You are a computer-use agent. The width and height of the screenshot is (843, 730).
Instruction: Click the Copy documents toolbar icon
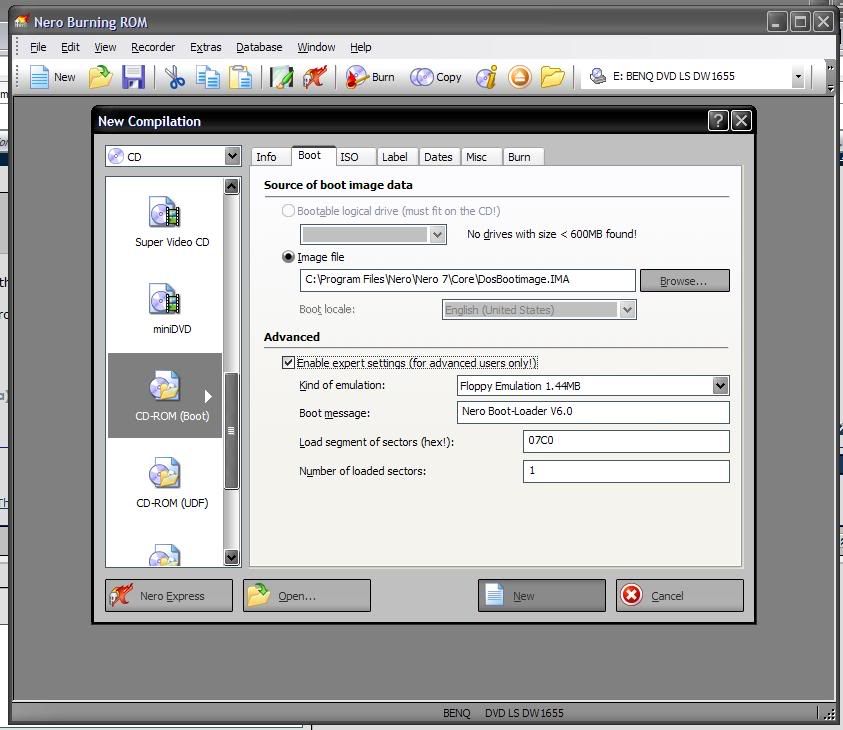(208, 77)
